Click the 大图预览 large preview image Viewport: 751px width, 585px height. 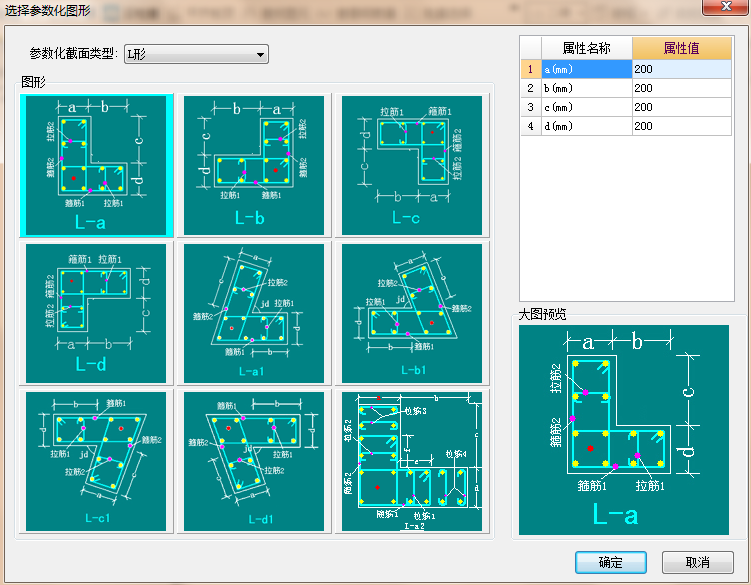624,430
